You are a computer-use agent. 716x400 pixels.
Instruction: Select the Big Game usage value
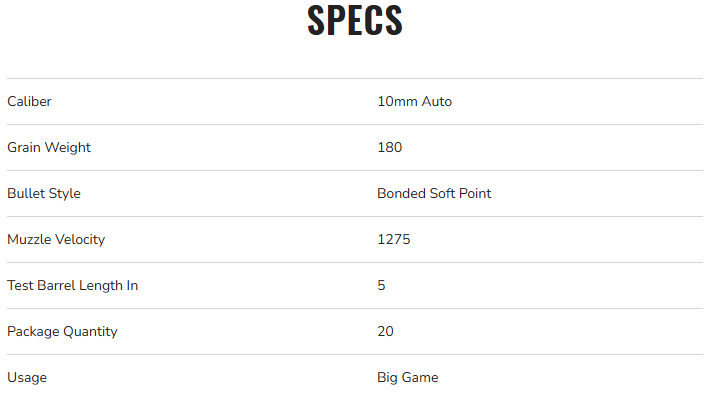click(x=407, y=378)
